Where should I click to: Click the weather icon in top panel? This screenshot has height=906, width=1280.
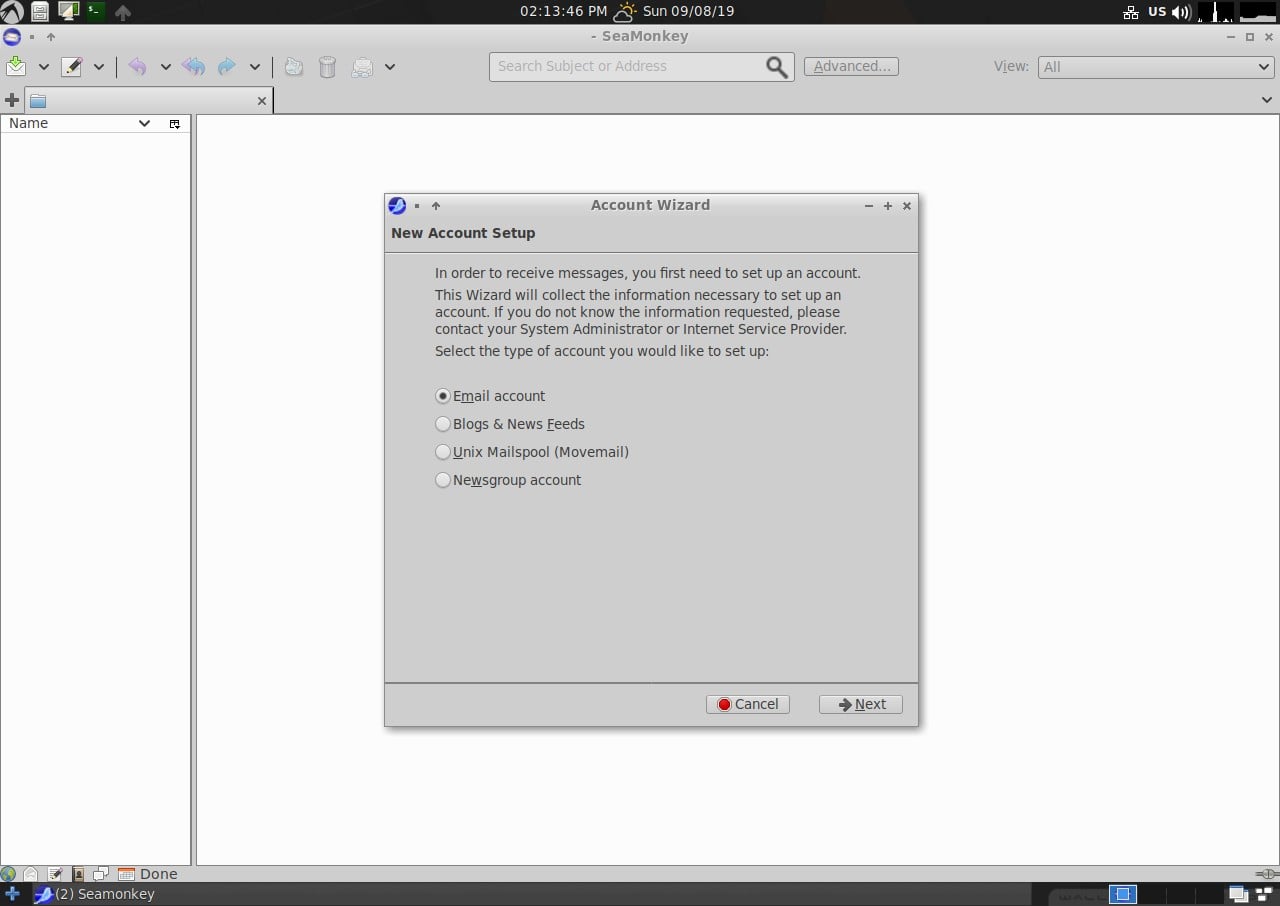click(625, 12)
